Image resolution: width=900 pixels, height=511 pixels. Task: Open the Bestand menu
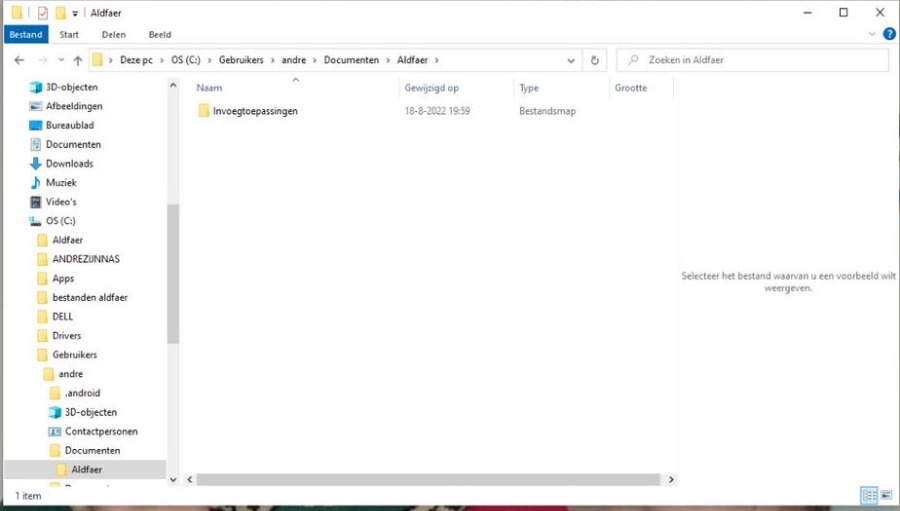click(26, 34)
